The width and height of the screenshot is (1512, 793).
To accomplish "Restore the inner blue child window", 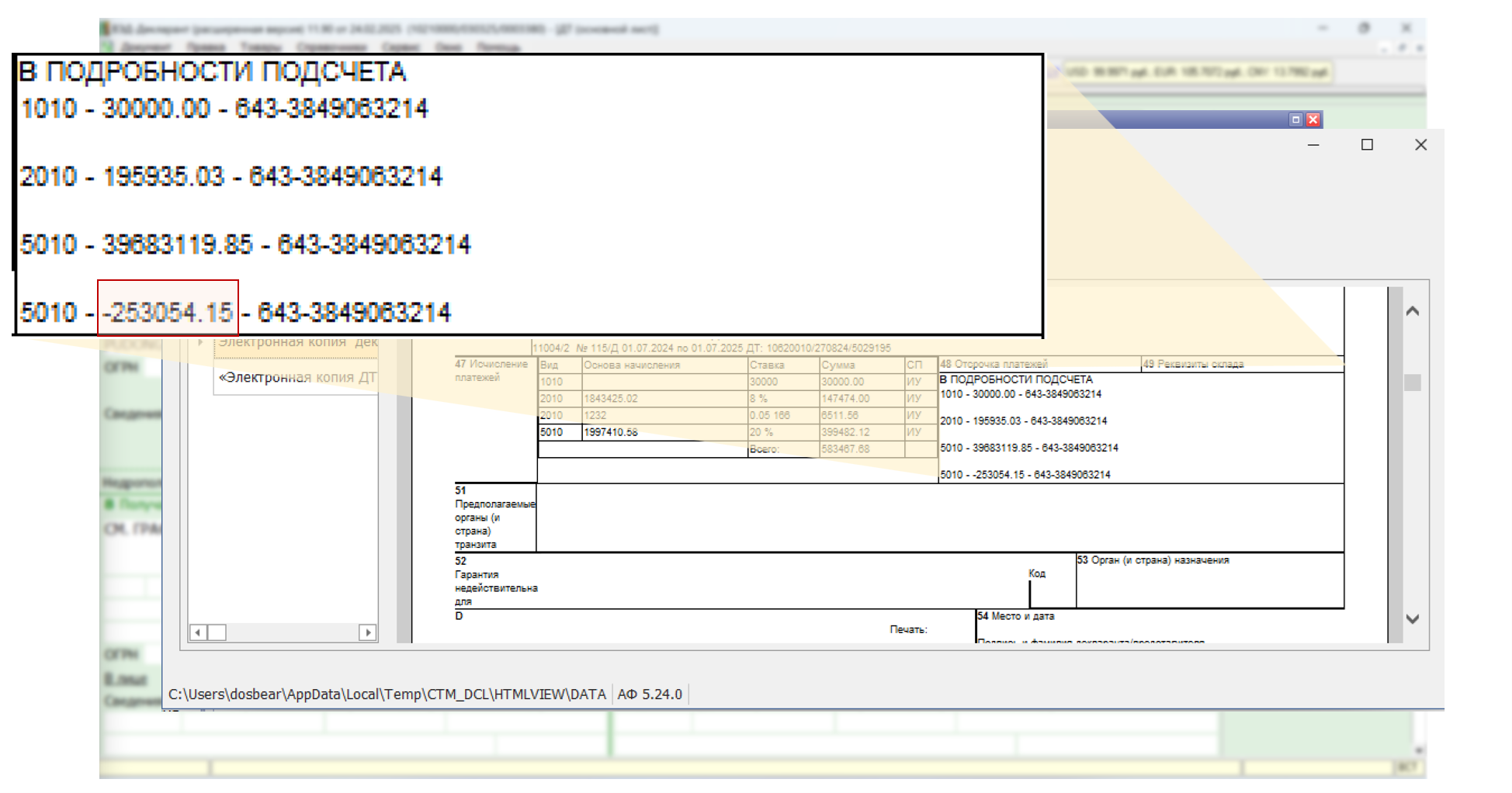I will click(x=1295, y=119).
